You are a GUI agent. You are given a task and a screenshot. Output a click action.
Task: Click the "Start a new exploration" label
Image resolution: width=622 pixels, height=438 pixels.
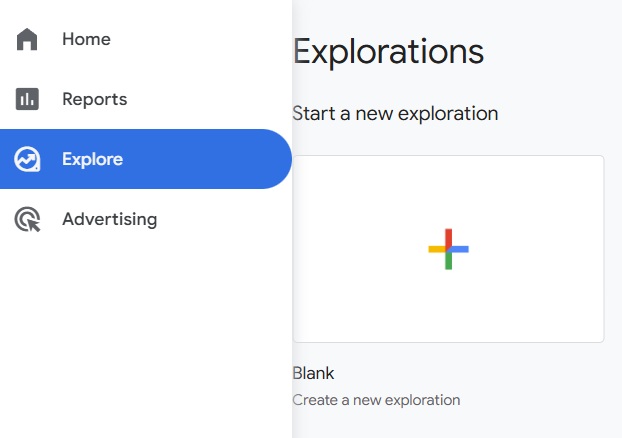pyautogui.click(x=395, y=114)
